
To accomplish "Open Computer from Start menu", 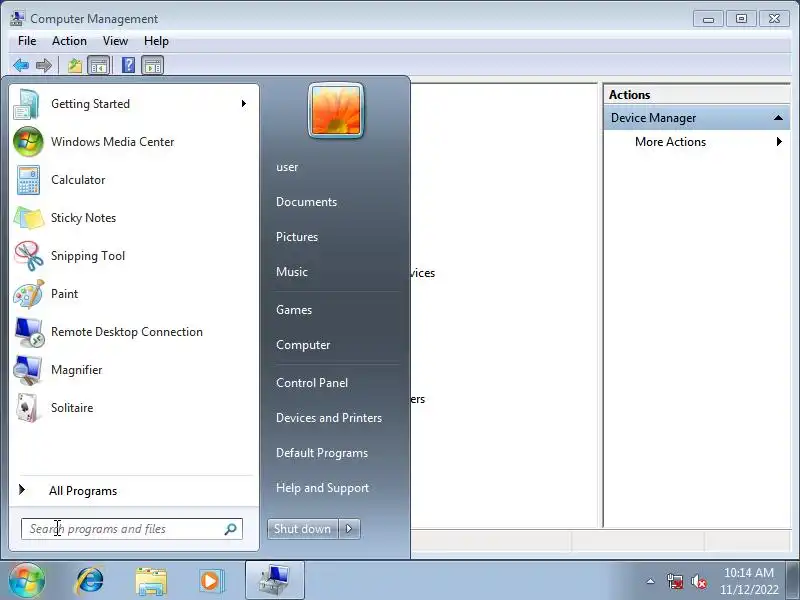I will (303, 345).
